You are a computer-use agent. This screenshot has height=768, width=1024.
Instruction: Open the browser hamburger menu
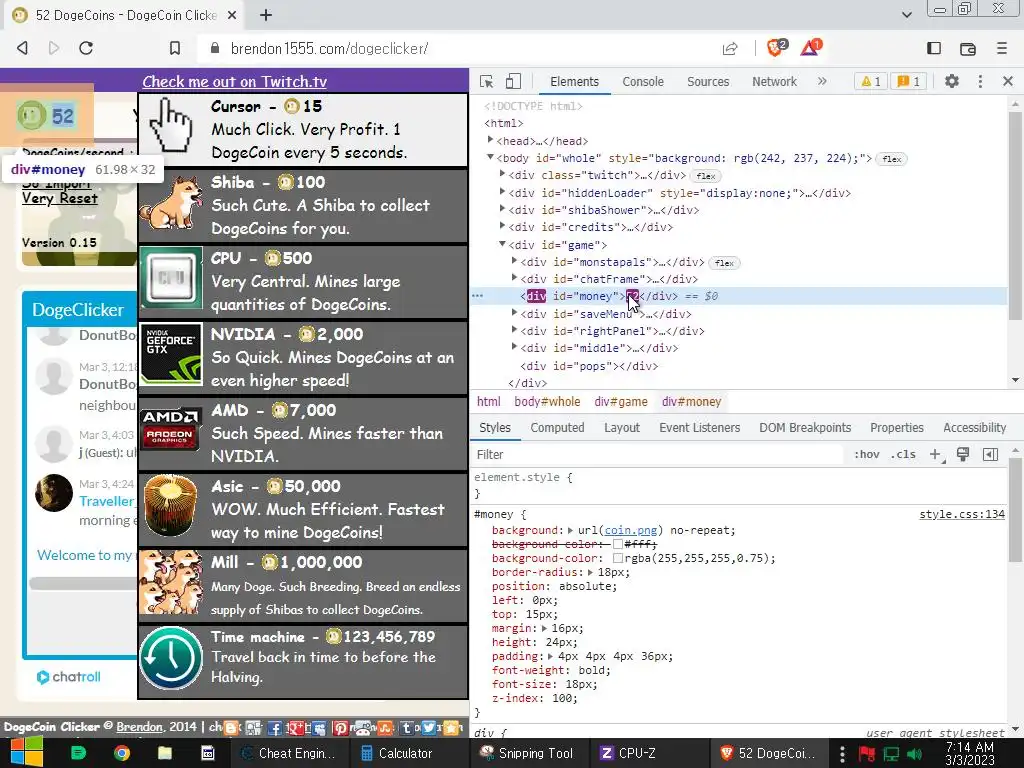tap(1002, 48)
